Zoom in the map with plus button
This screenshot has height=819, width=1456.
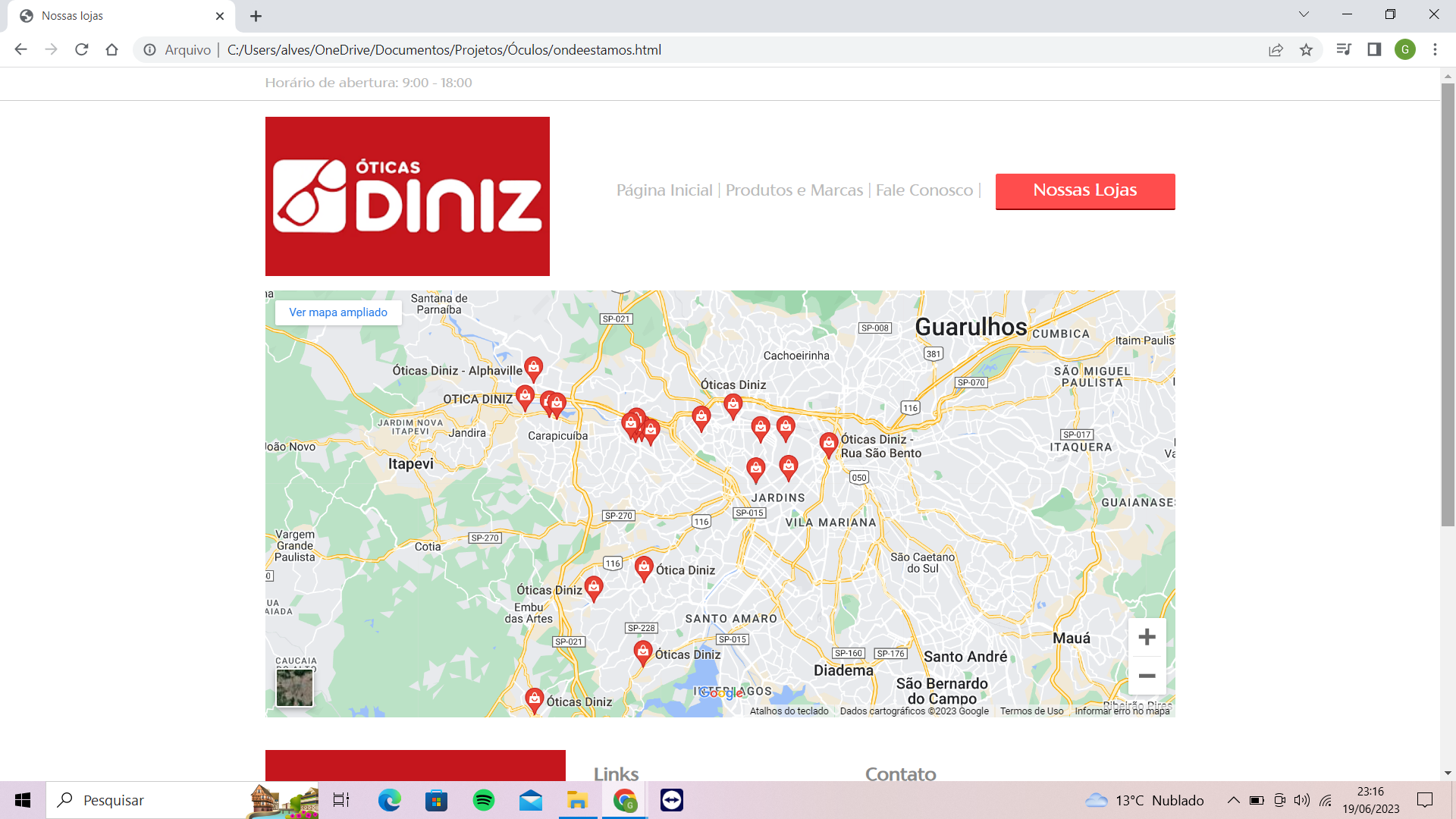click(1147, 637)
